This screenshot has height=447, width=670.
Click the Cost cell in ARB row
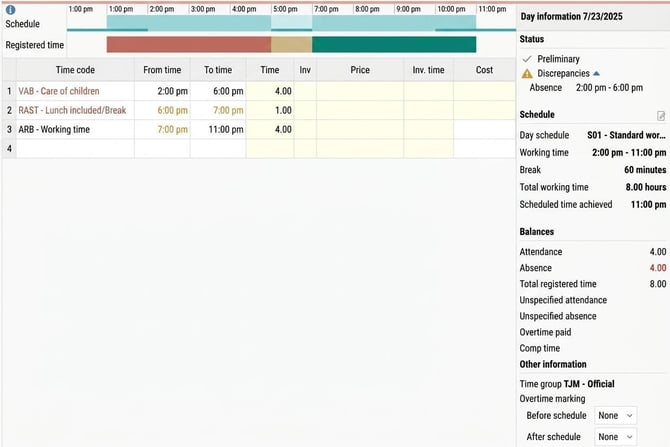click(x=484, y=129)
